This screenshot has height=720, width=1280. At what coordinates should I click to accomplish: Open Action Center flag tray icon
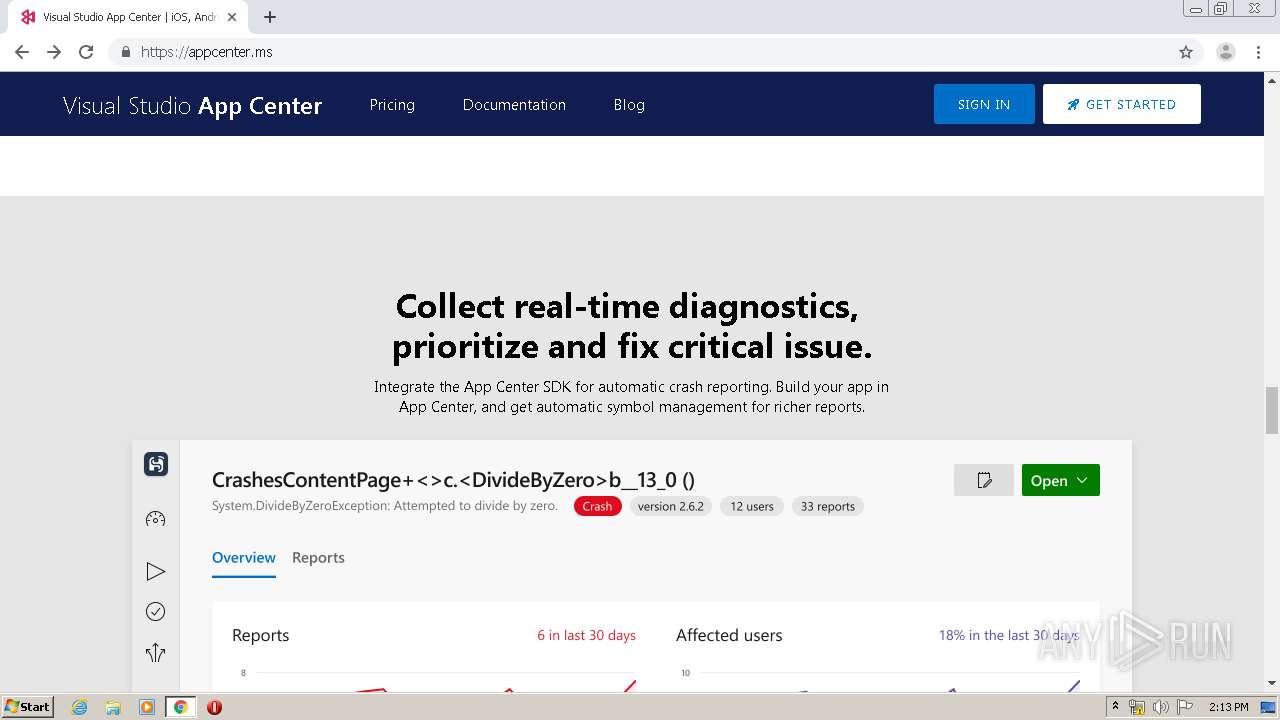click(1184, 707)
